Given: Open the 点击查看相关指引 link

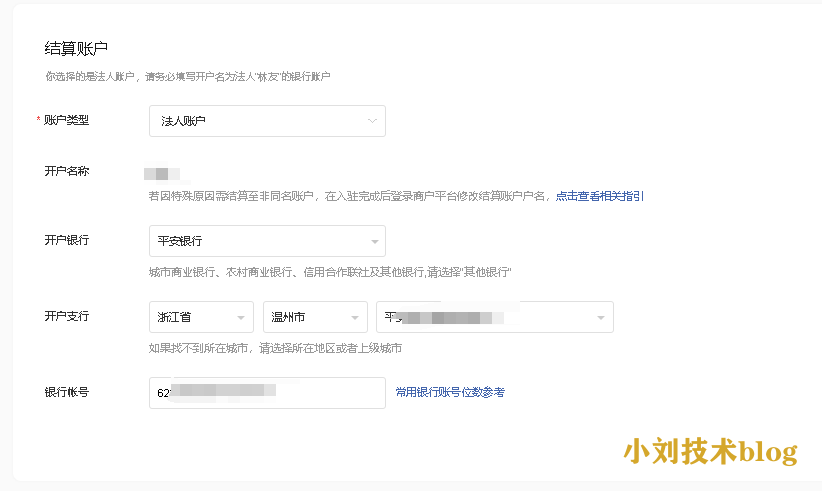Looking at the screenshot, I should click(600, 196).
